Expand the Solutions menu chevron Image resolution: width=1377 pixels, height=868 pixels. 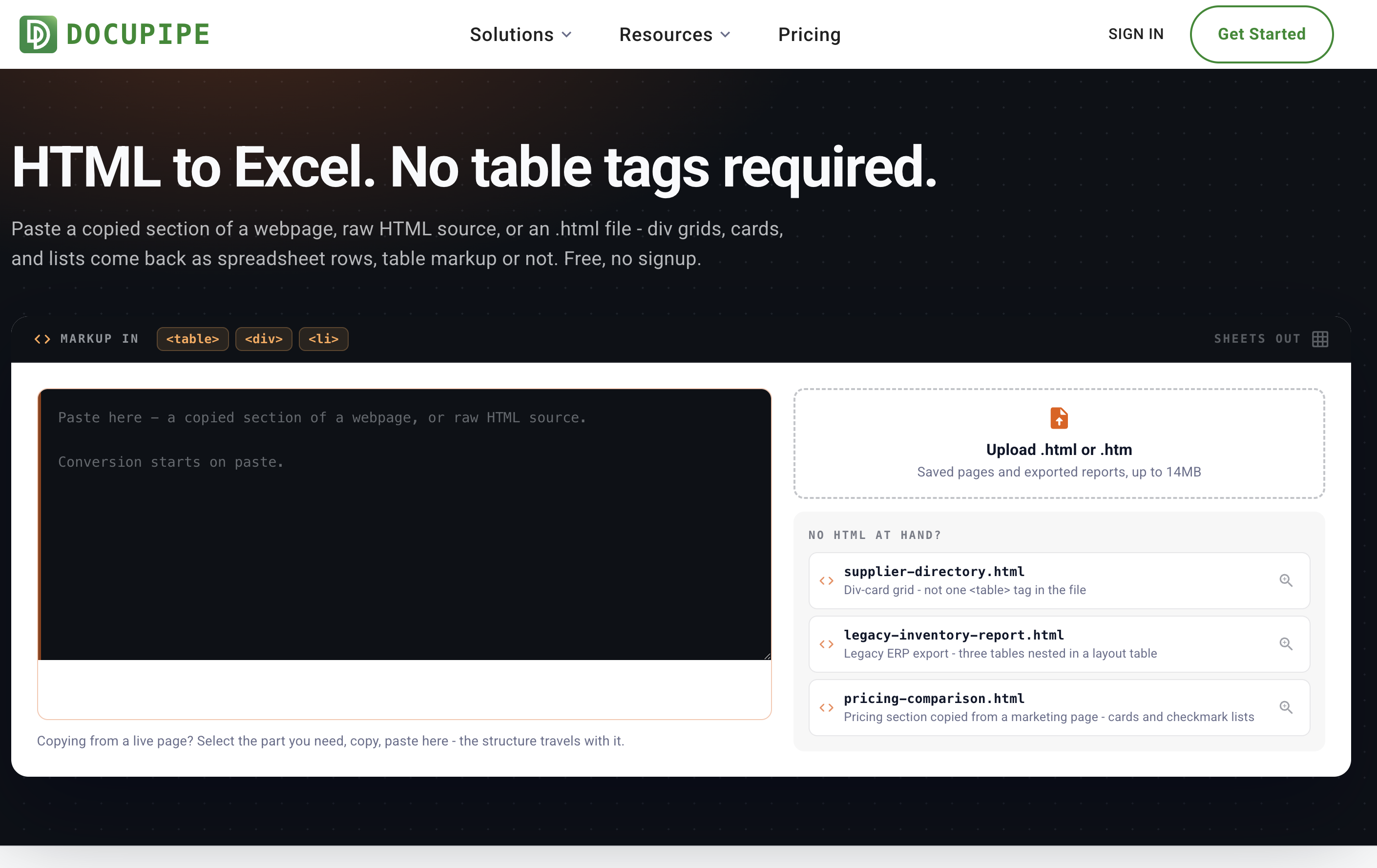[567, 35]
